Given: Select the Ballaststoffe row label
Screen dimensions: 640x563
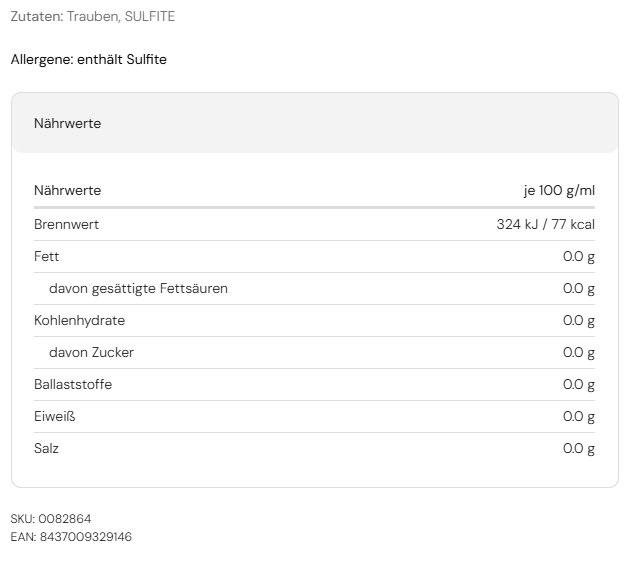Looking at the screenshot, I should tap(73, 385).
